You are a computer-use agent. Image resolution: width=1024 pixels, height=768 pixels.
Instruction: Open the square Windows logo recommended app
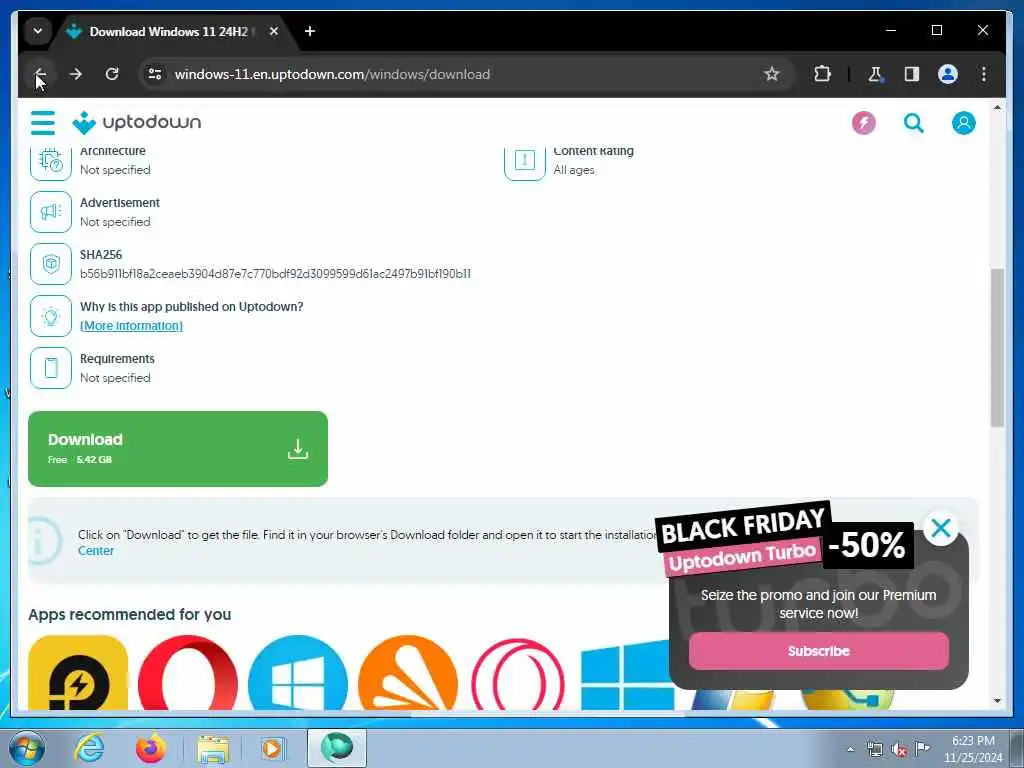[x=625, y=674]
